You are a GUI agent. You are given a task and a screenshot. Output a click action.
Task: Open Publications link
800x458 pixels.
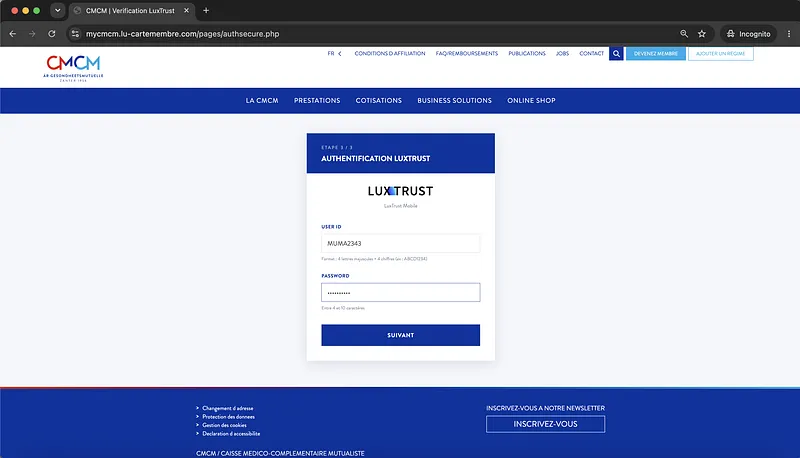click(527, 54)
